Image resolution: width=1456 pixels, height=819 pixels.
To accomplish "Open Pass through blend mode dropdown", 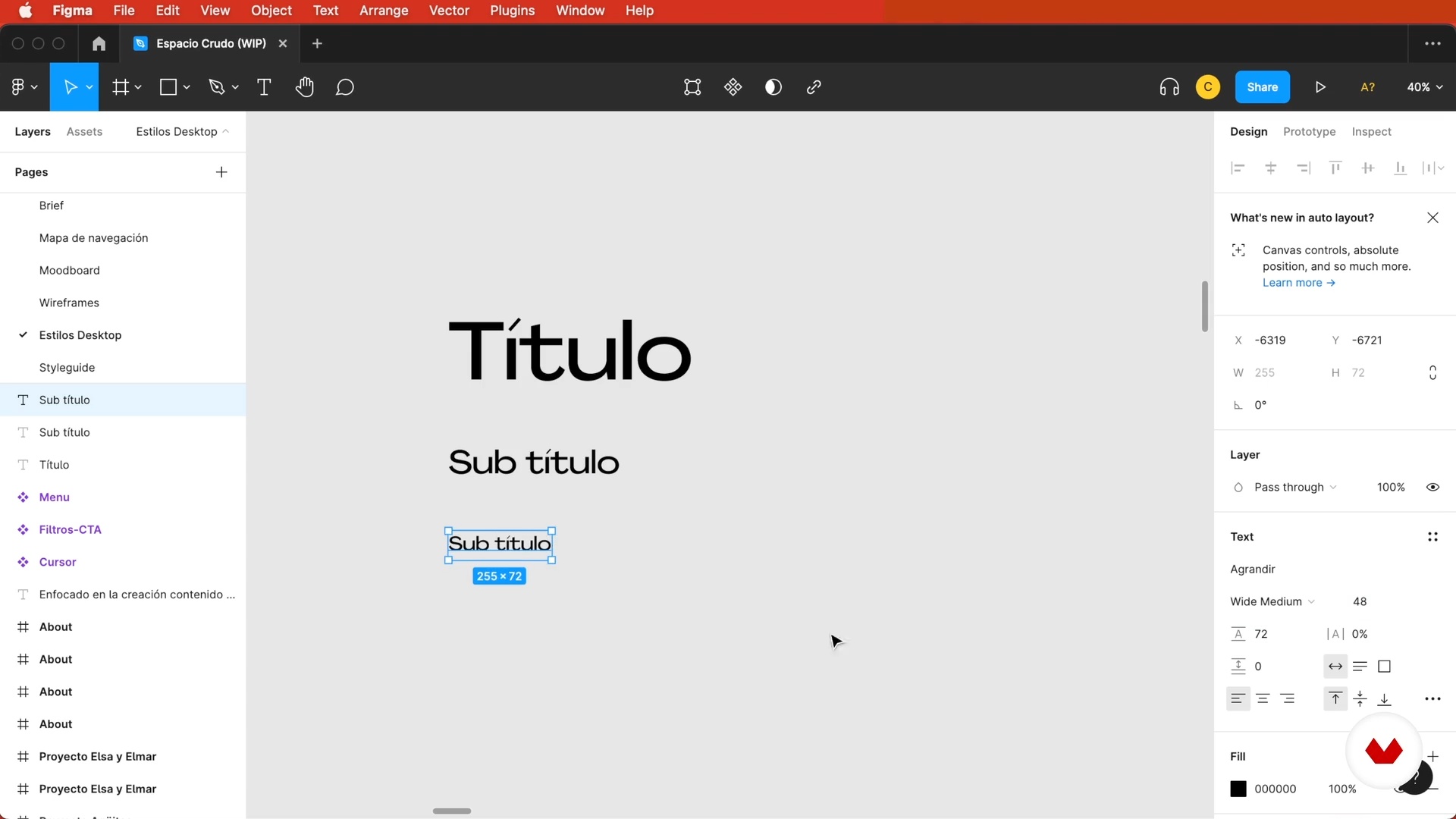I will pyautogui.click(x=1295, y=488).
